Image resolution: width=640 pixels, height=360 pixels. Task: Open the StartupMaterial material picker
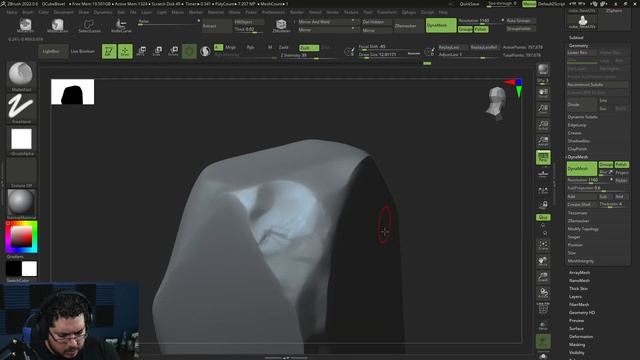pos(21,203)
